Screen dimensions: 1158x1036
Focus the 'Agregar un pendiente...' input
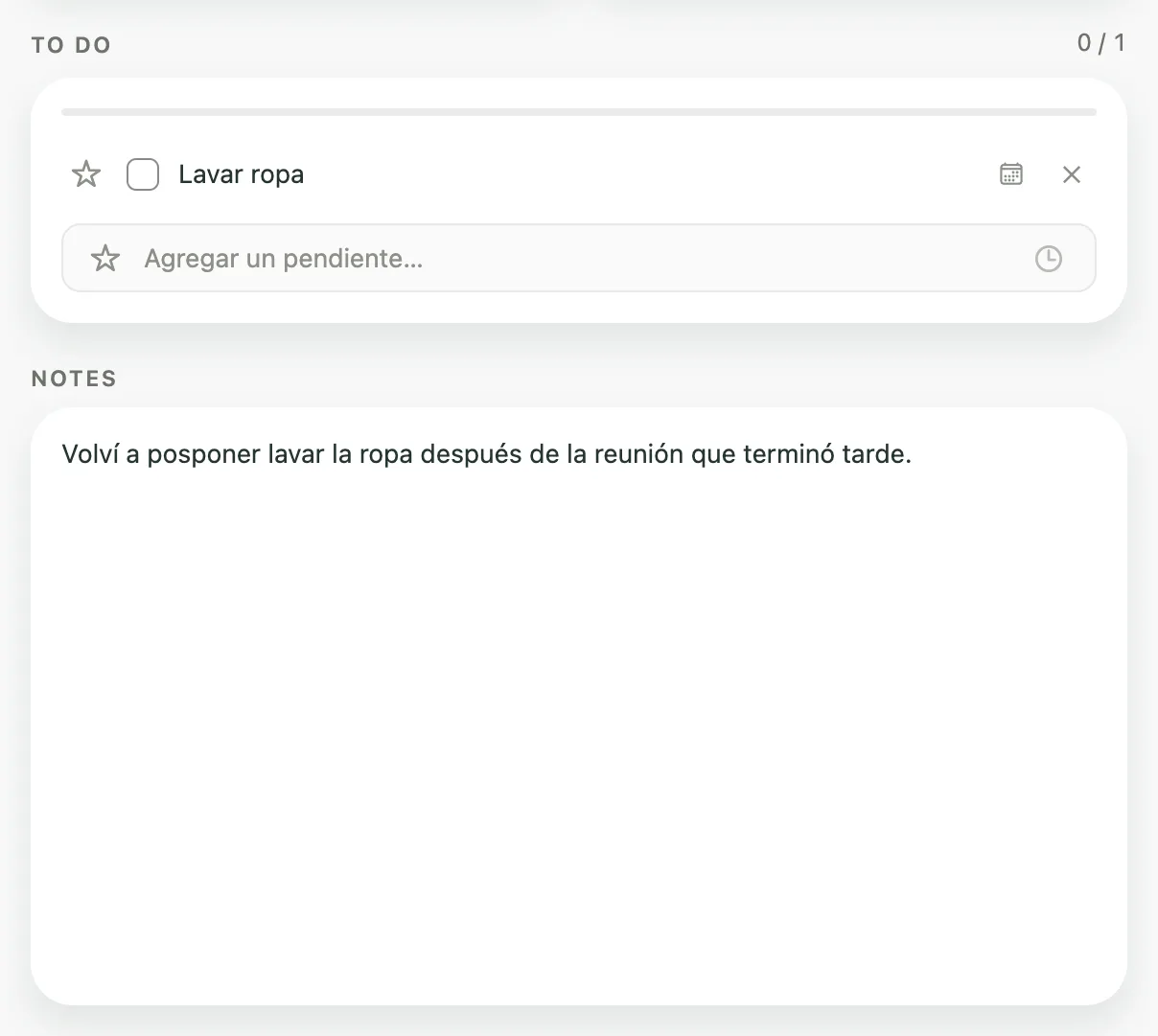[579, 258]
